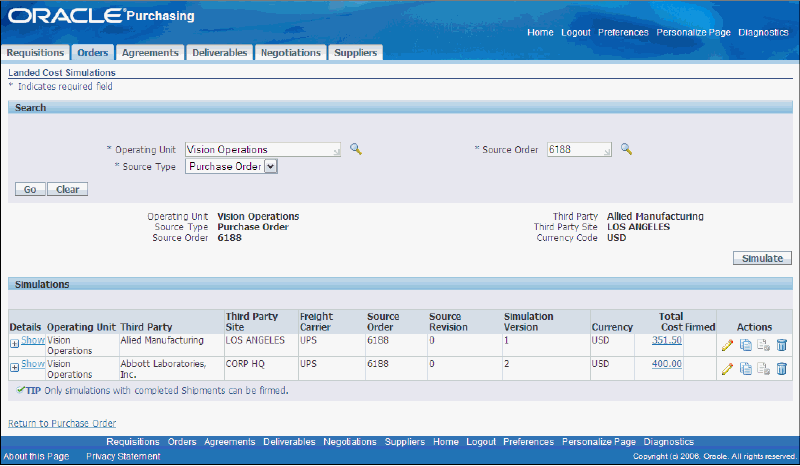Edit the Abbott Laboratories simulation with pencil
Screen dimensions: 800x466
727,369
